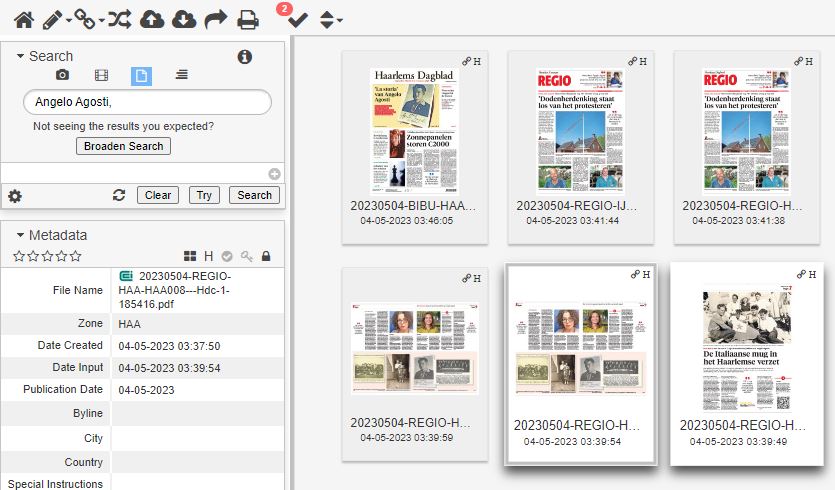Open the checkmark icon with badge 2
This screenshot has height=490, width=835.
(297, 19)
